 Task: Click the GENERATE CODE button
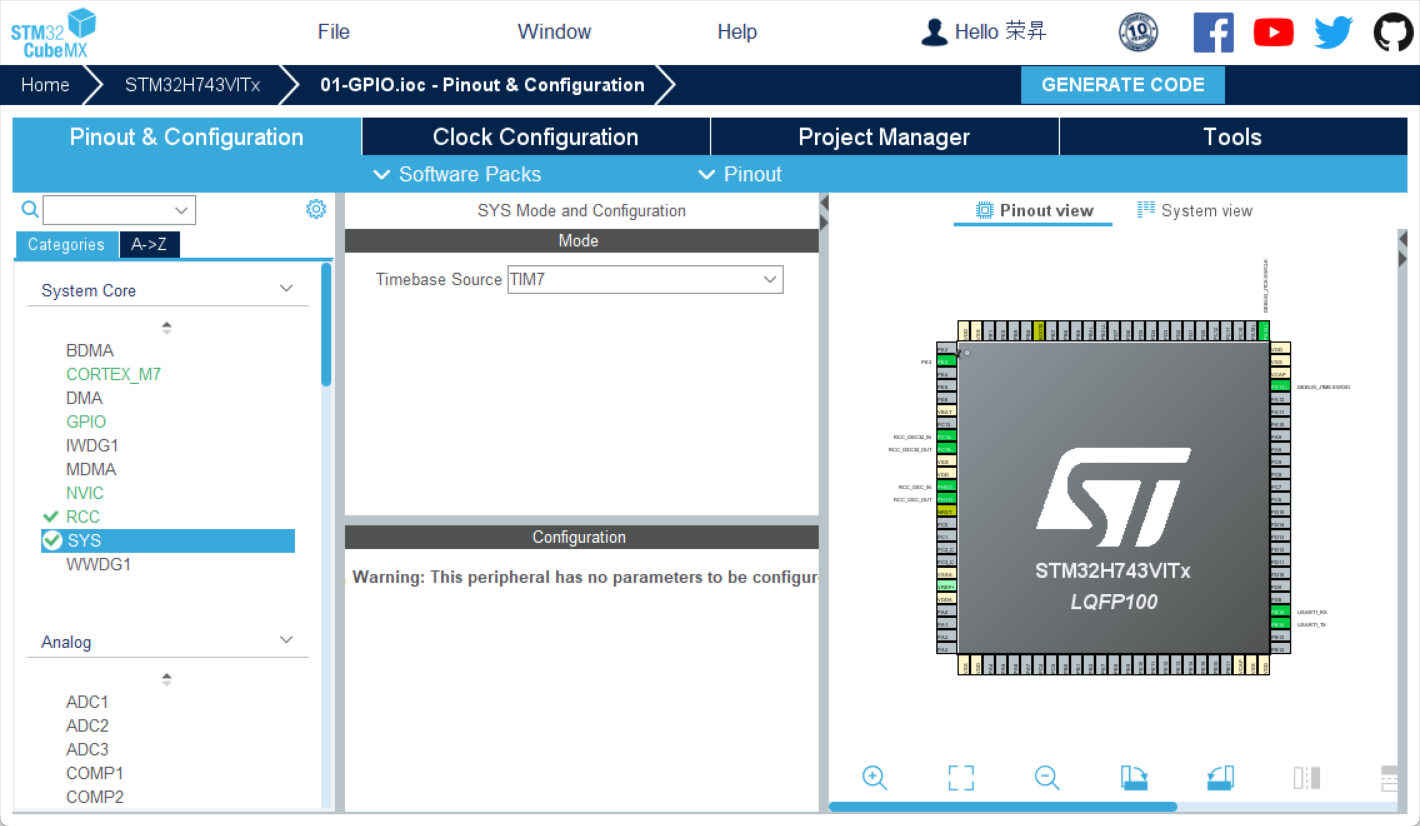(x=1123, y=85)
